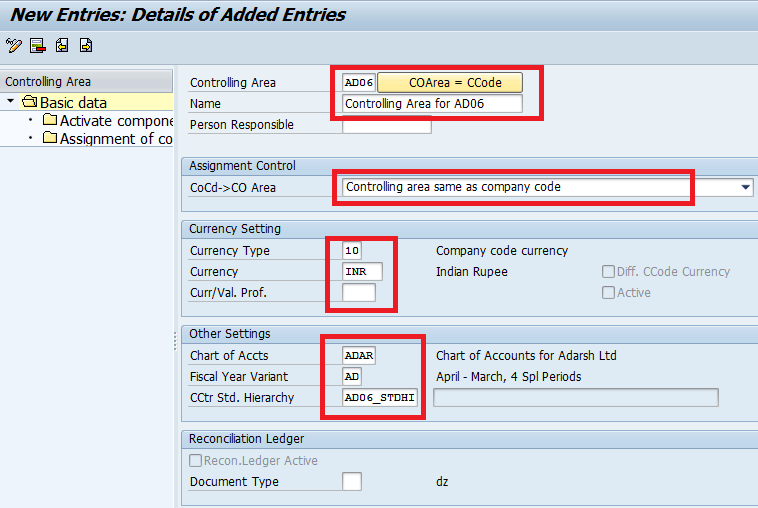Toggle the Diff. CCode Currency checkbox
Screen dimensions: 758x508
pyautogui.click(x=608, y=272)
